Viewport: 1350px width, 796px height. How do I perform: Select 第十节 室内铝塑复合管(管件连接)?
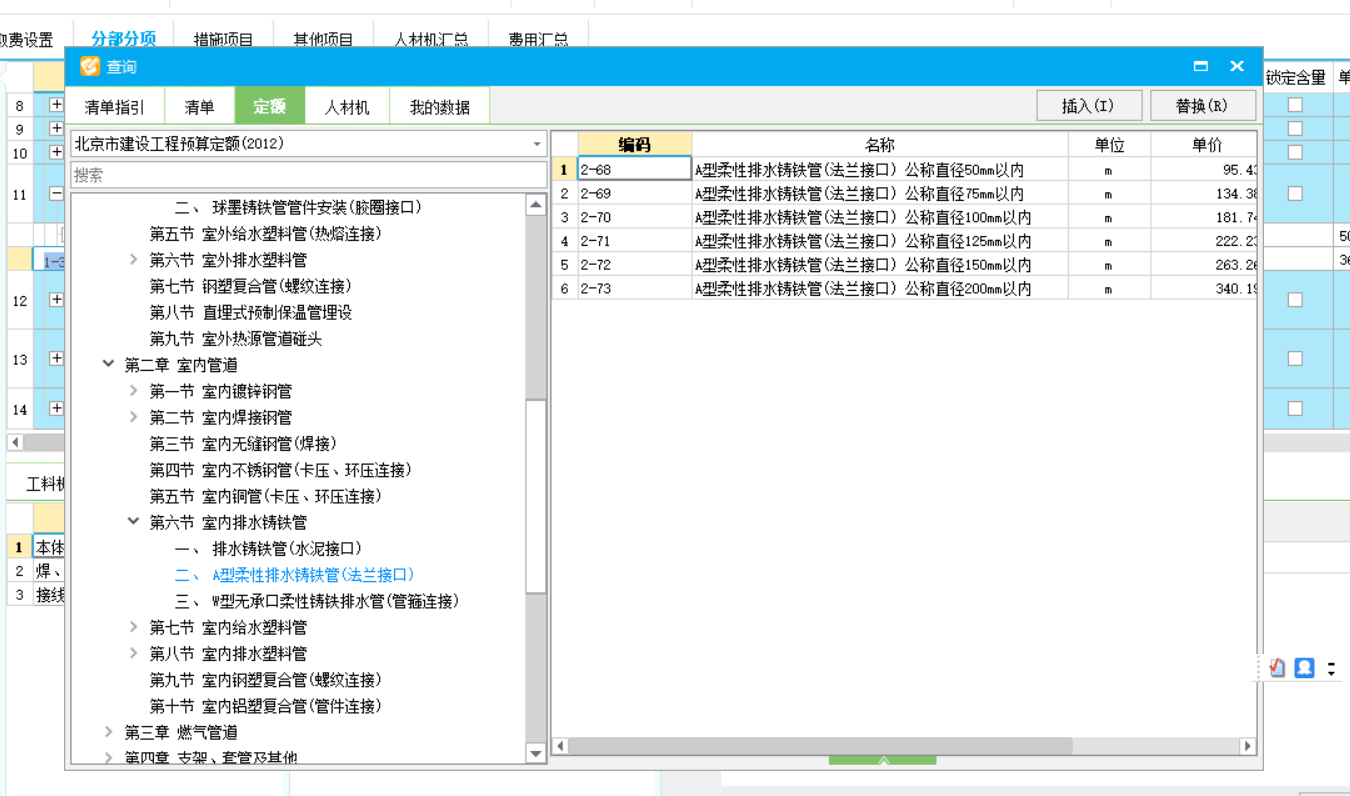coord(266,706)
